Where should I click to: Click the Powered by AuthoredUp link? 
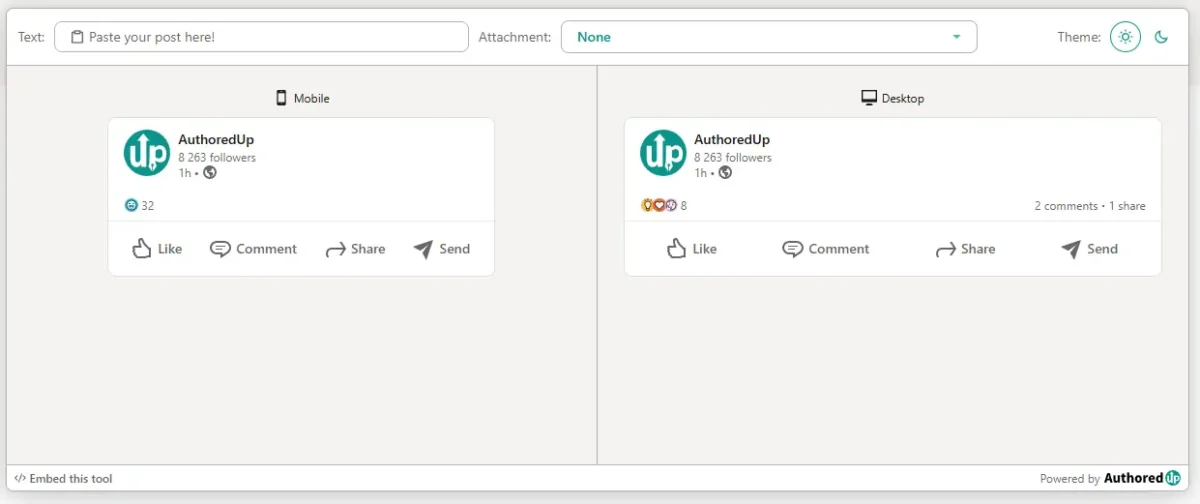click(1110, 478)
